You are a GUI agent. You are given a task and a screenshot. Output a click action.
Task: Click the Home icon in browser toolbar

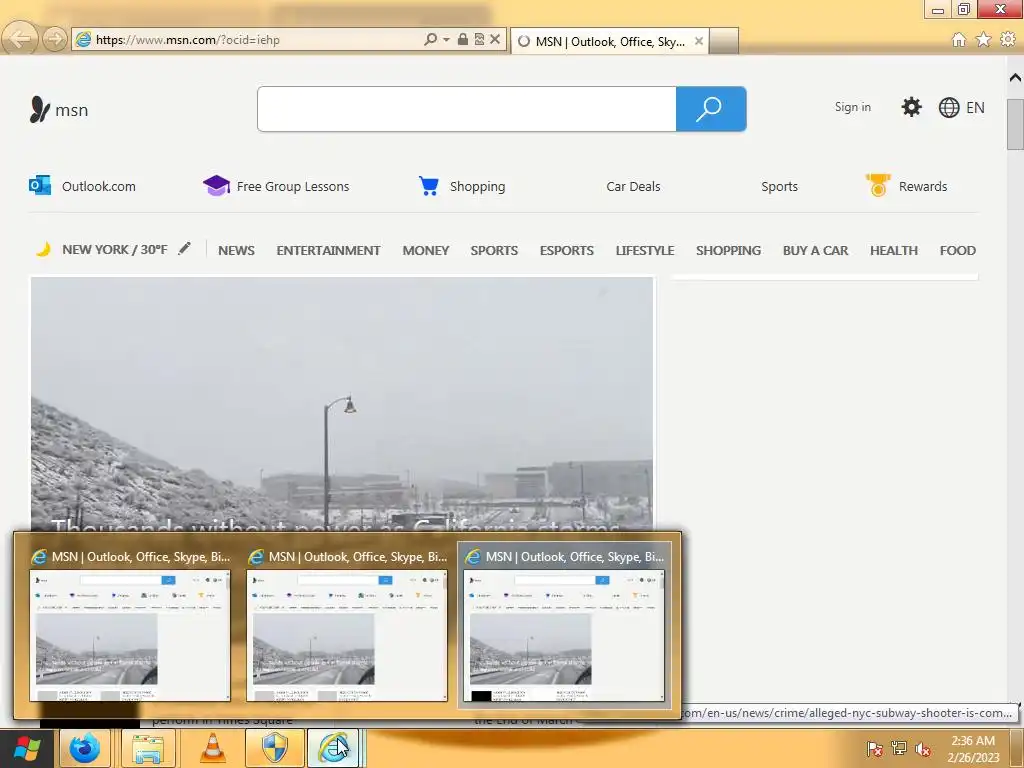point(959,40)
